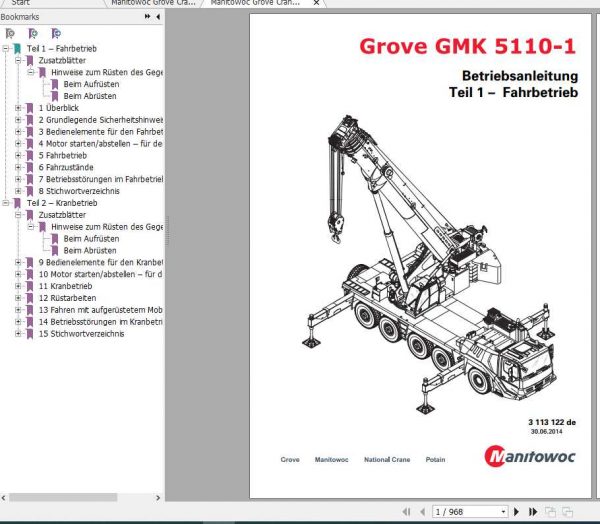Collapse Teil 2 – Kranbetrieb tree node

point(5,203)
